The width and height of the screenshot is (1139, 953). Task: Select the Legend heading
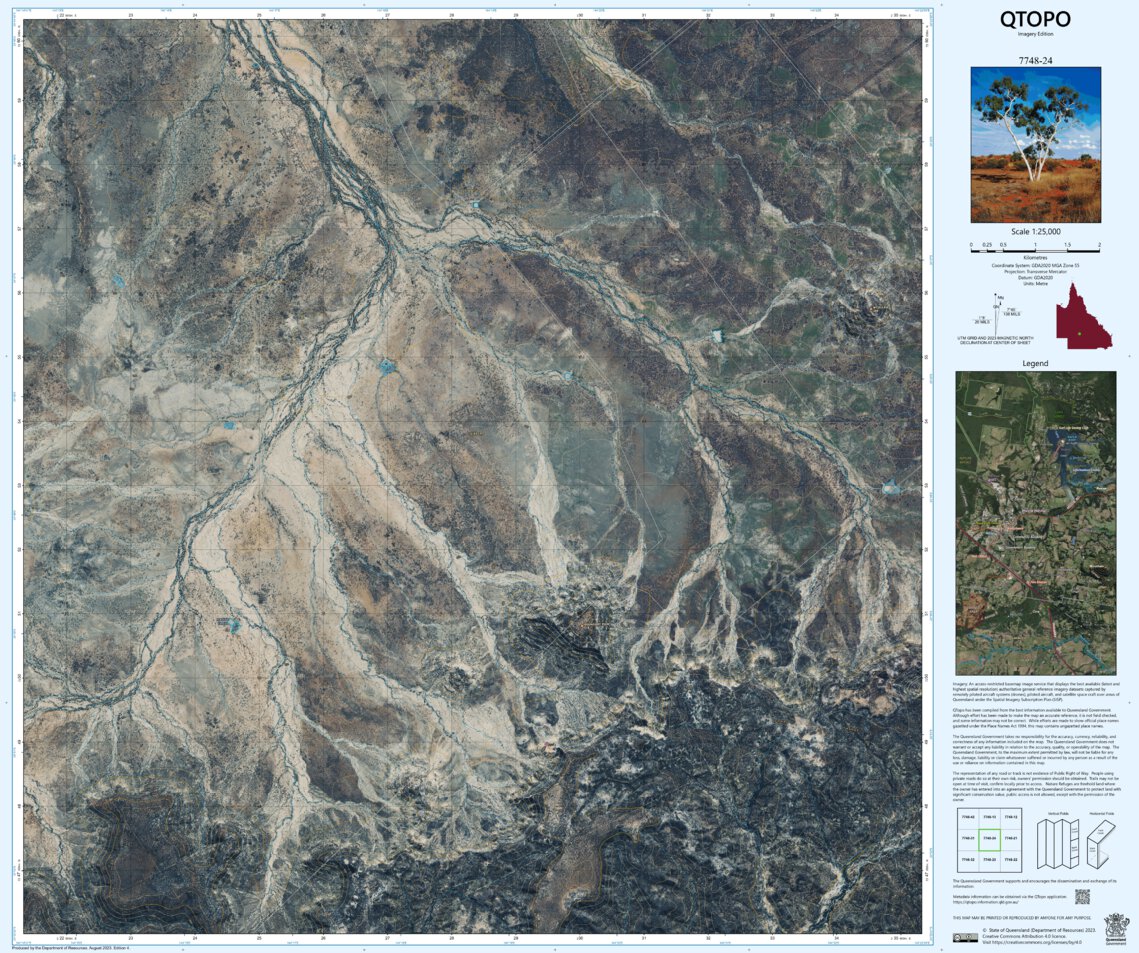point(1037,363)
